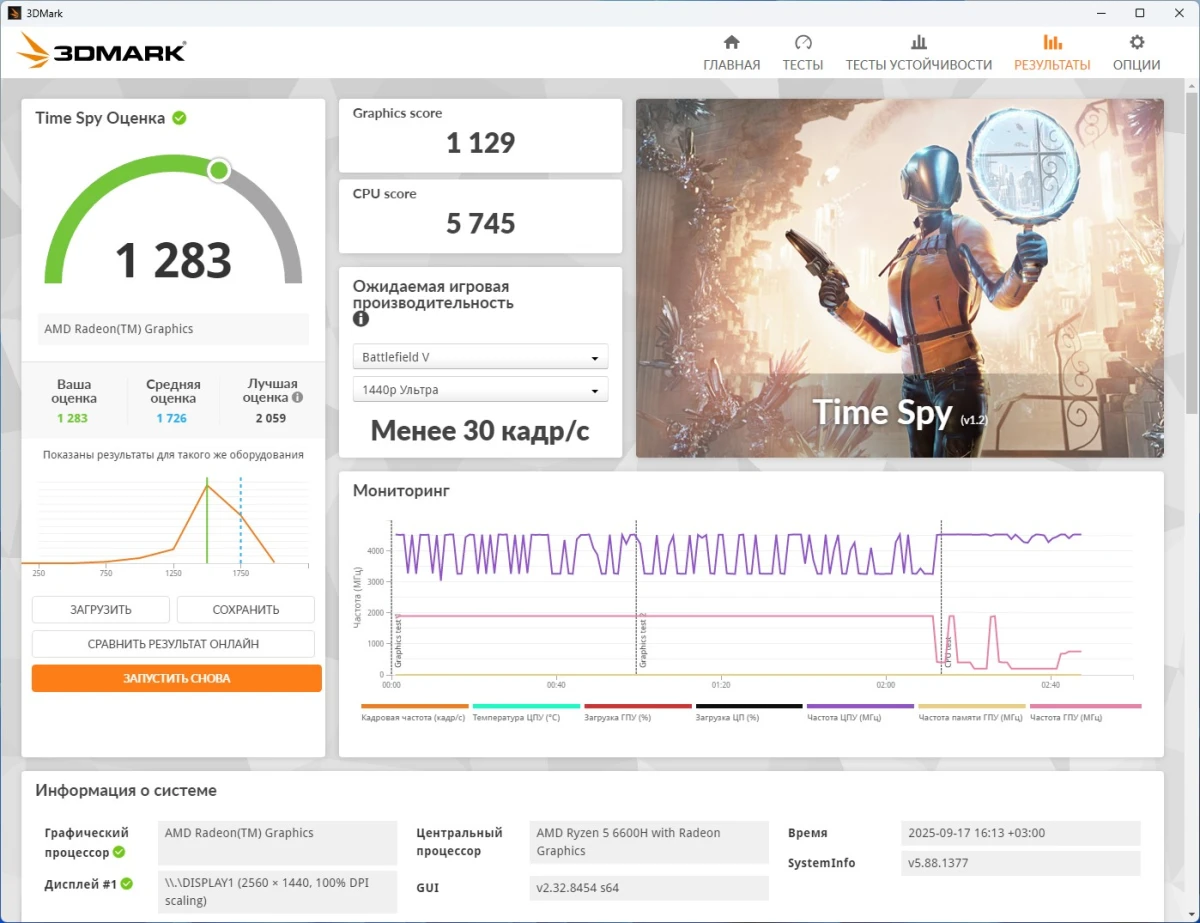Click СРАВНИТЬ РЕЗУЛЬТАТ ОНЛАЙН button
Image resolution: width=1200 pixels, height=923 pixels.
click(173, 643)
